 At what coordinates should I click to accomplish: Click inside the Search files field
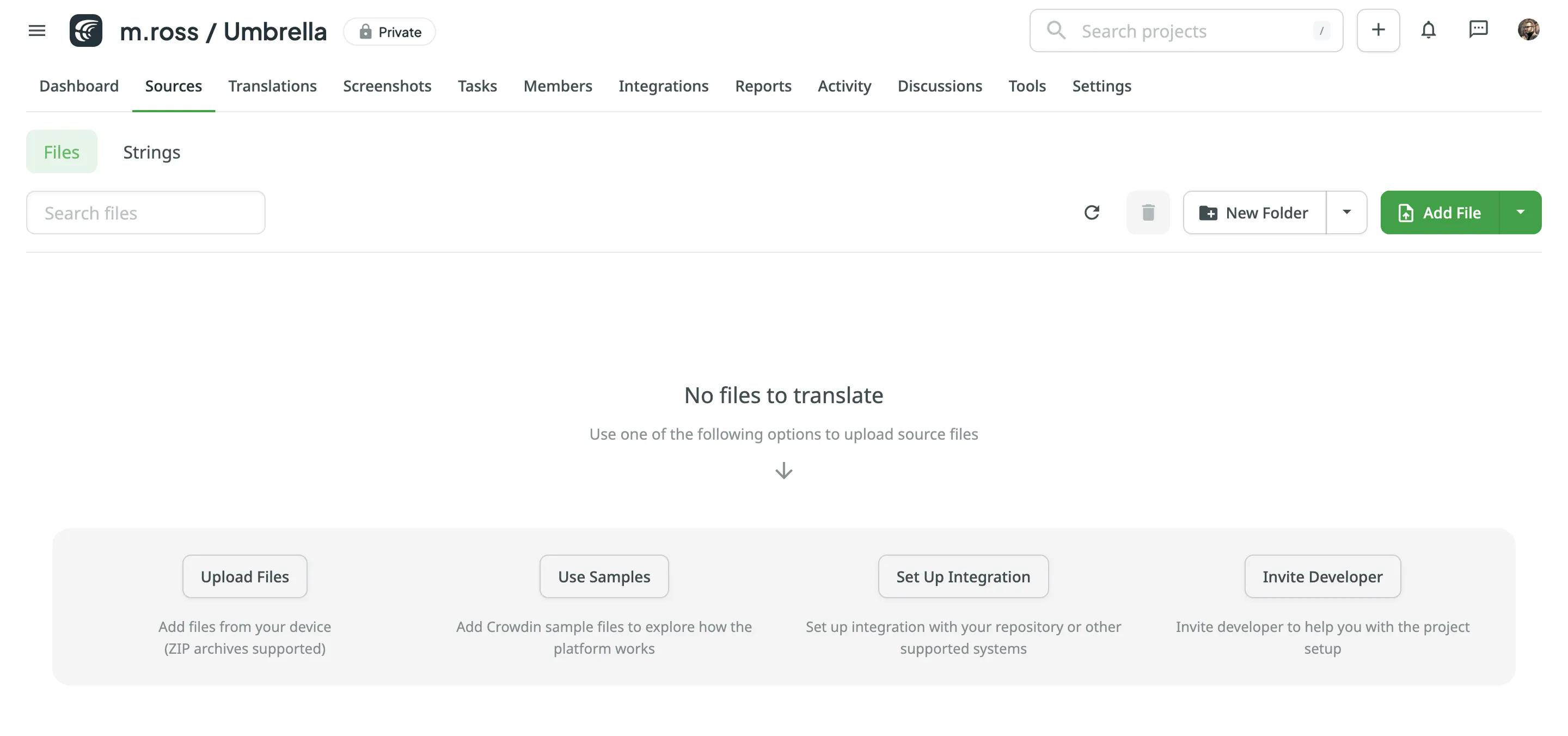tap(145, 212)
